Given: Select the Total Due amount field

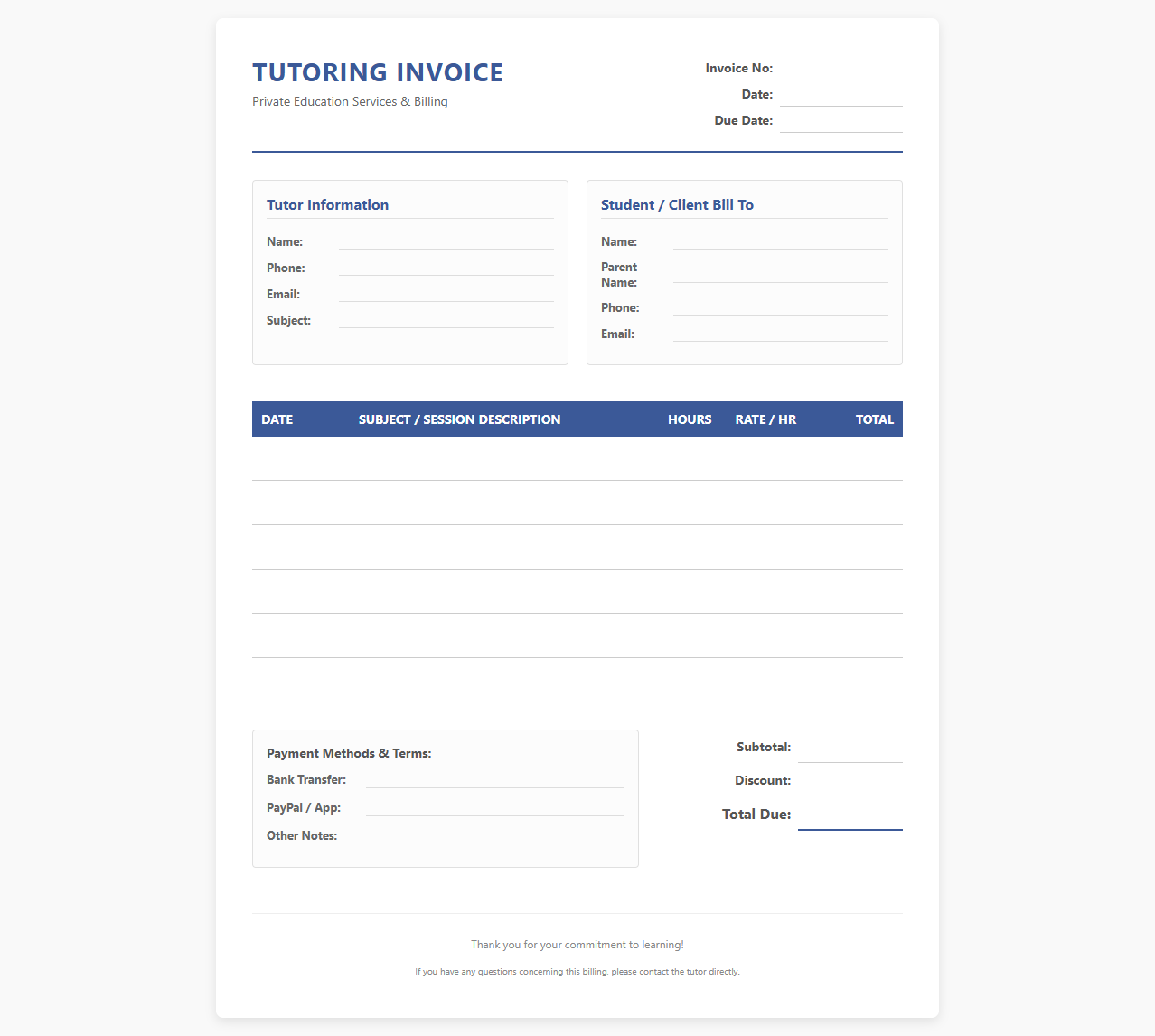Looking at the screenshot, I should click(x=850, y=815).
